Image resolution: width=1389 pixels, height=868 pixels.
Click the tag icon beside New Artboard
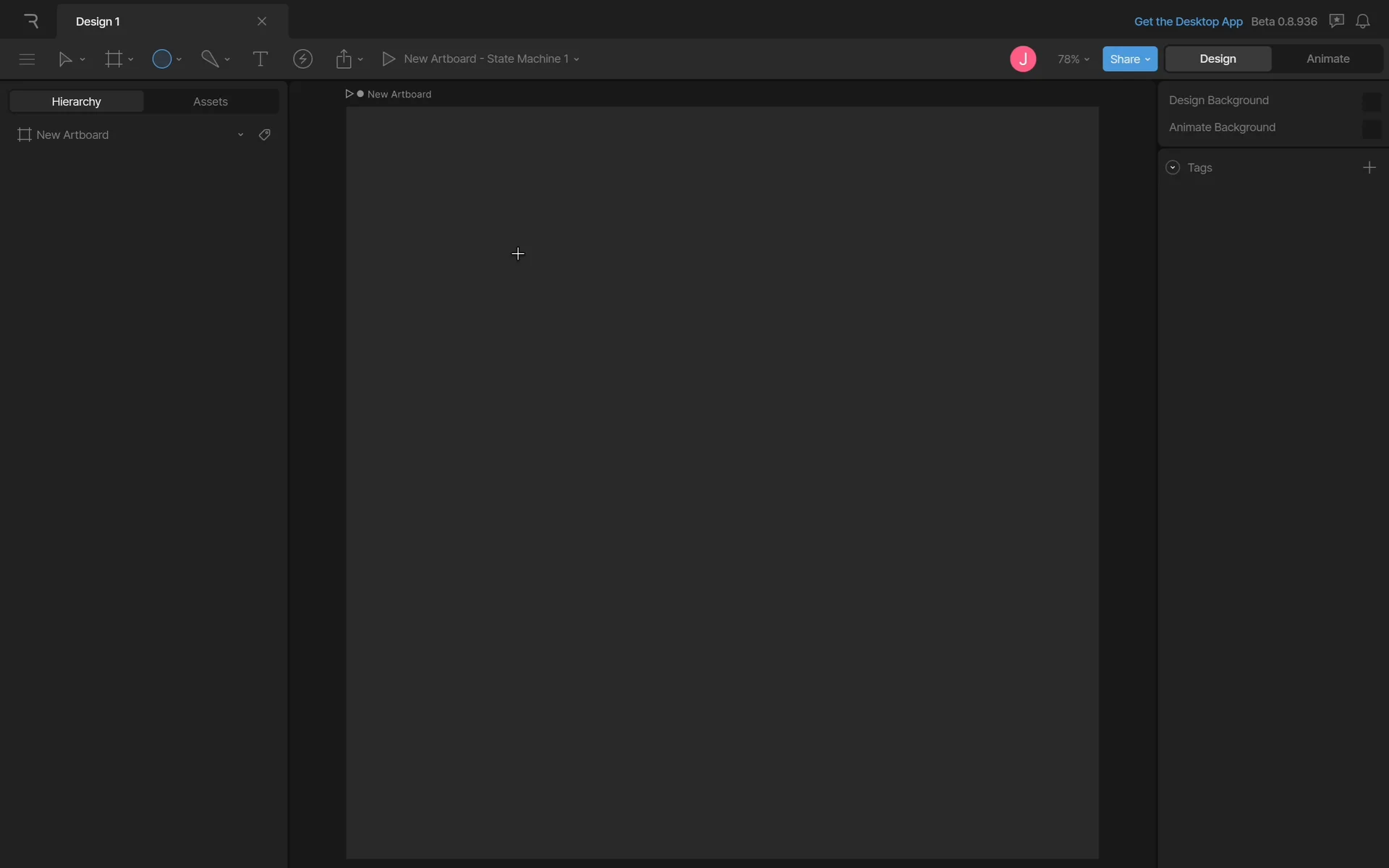tap(265, 135)
